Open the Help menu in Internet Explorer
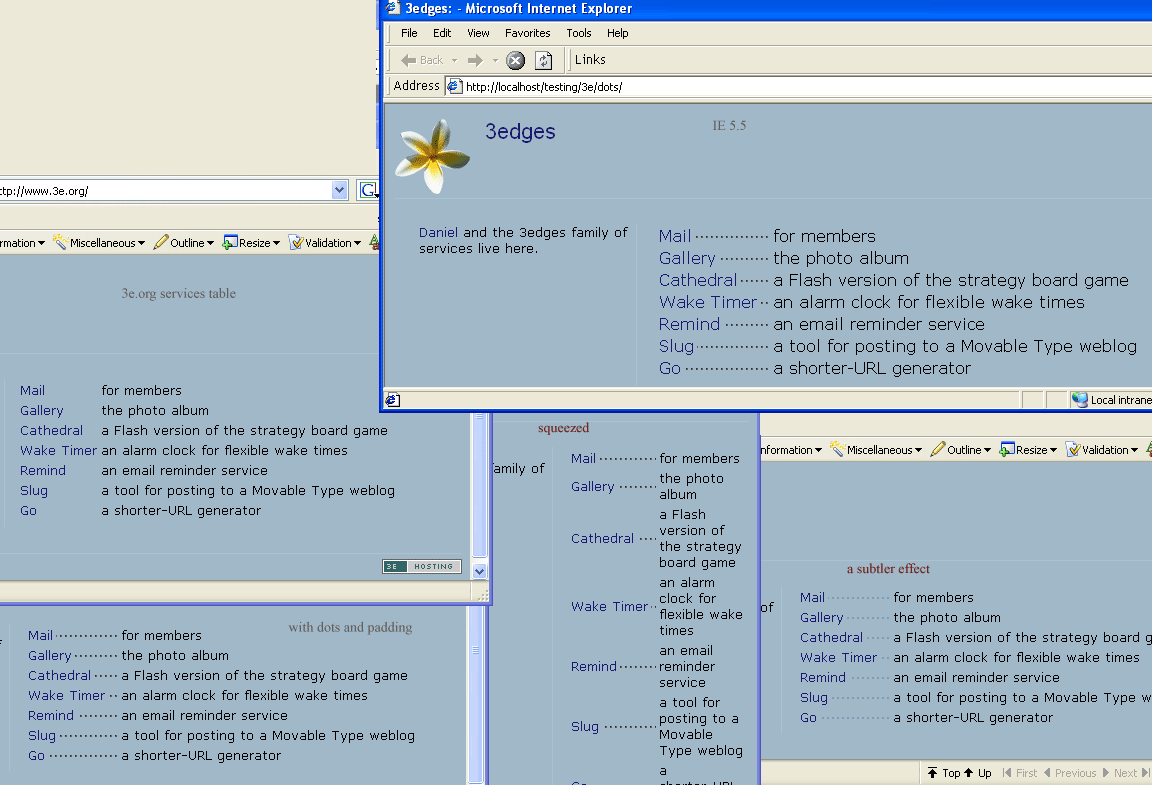The height and width of the screenshot is (785, 1152). (x=618, y=33)
